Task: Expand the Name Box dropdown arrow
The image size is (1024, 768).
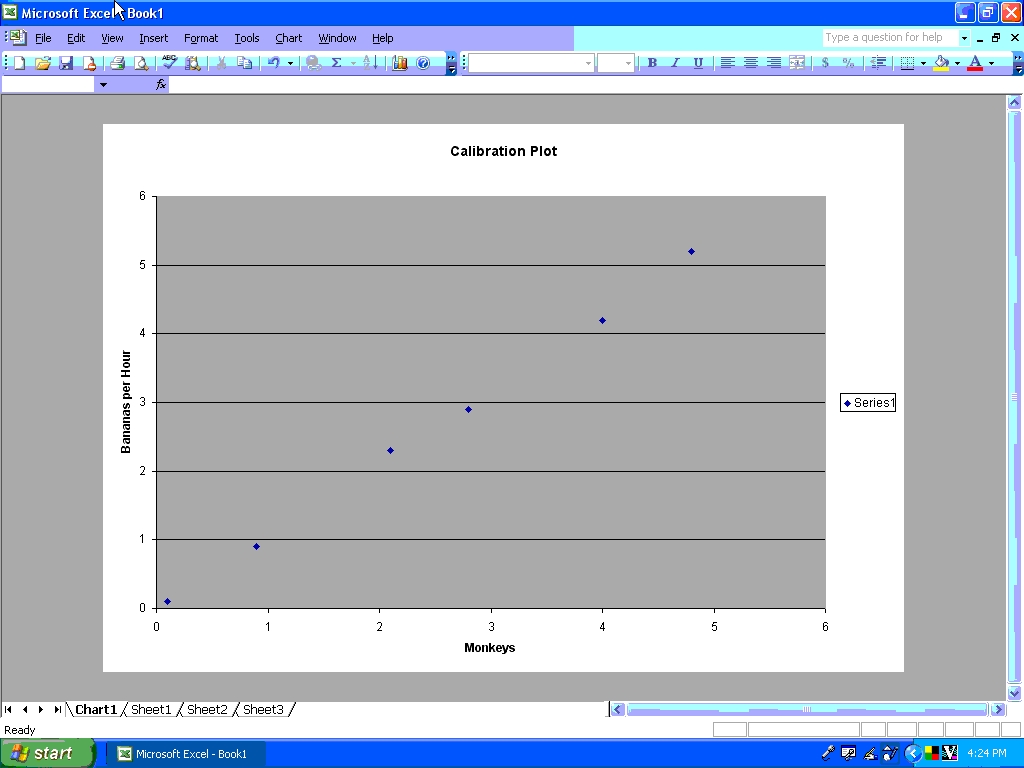Action: (102, 85)
